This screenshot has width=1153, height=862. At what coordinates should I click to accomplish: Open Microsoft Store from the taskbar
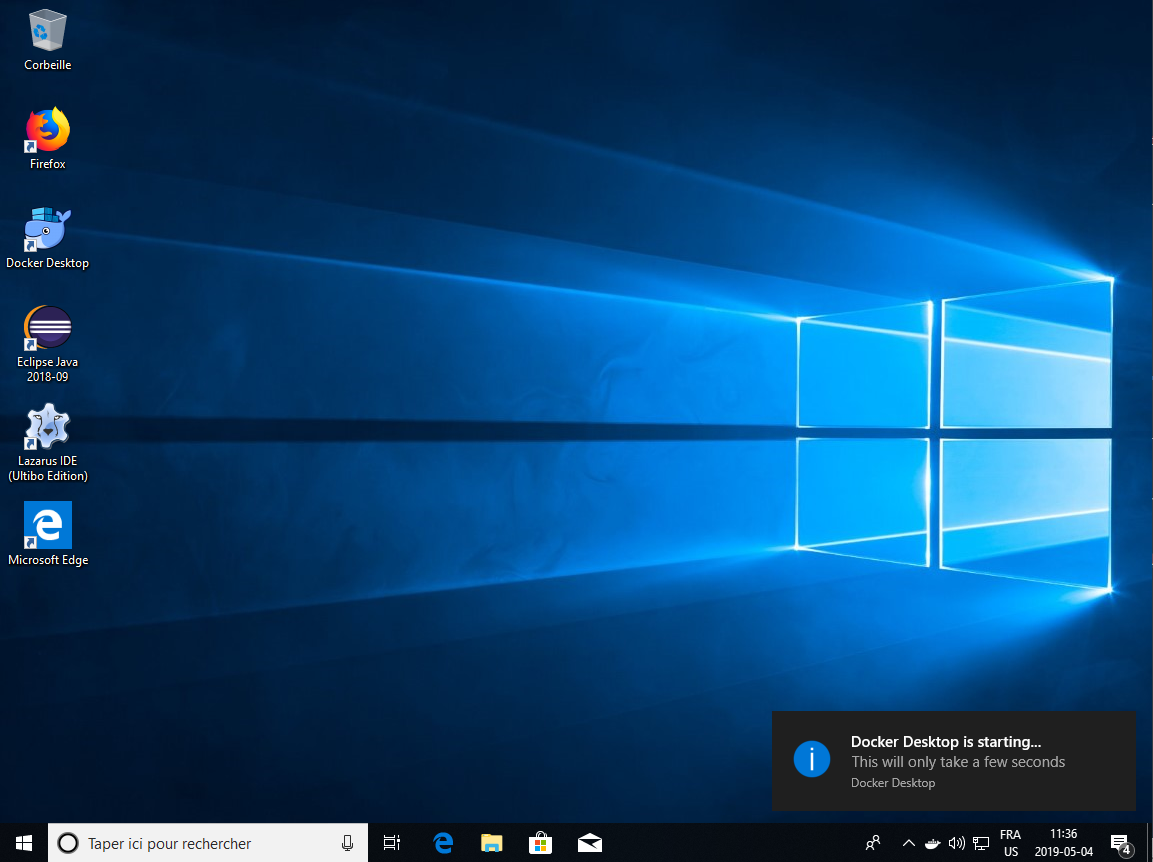point(540,843)
